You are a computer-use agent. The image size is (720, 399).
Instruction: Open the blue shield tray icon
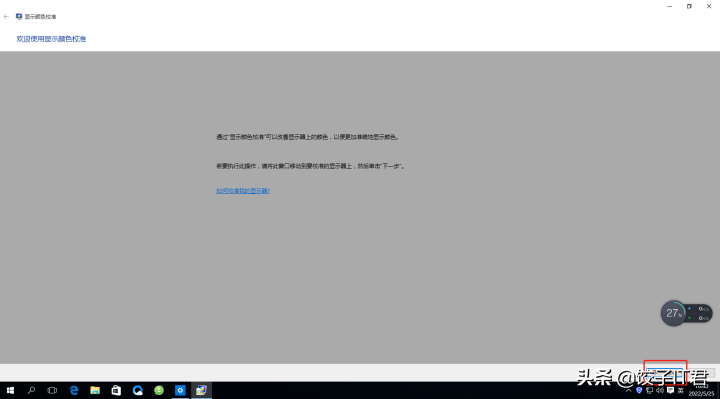(639, 391)
